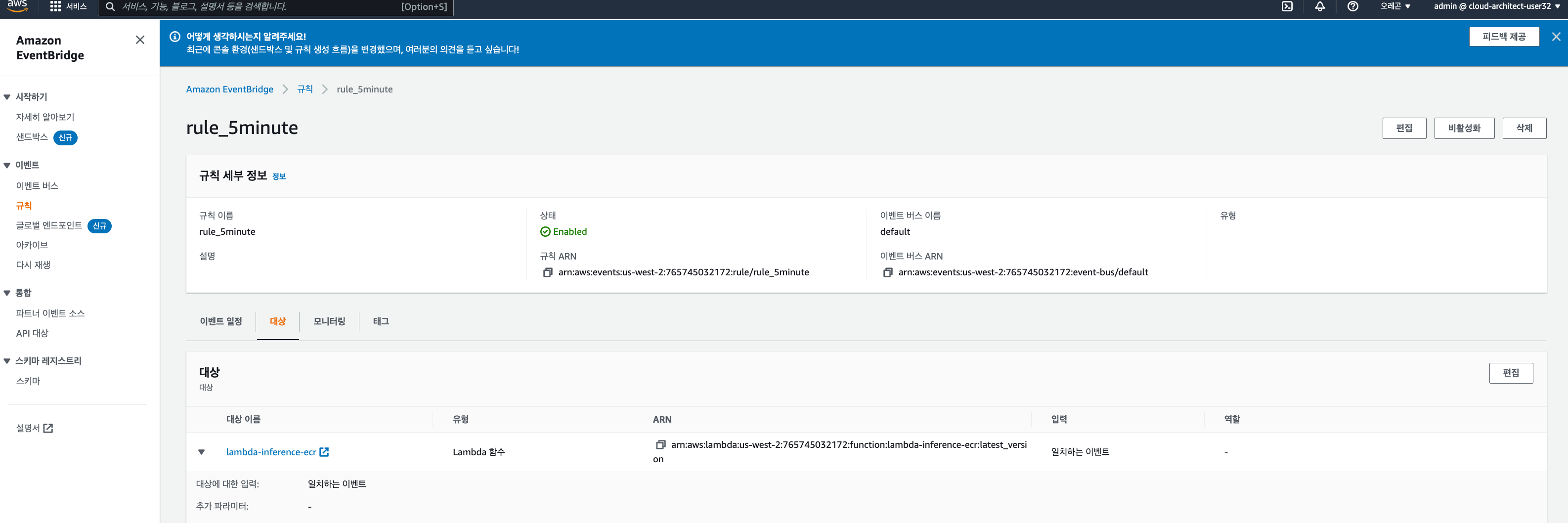Go to Amazon EventBridge breadcrumb
Image resolution: width=1568 pixels, height=523 pixels.
[229, 89]
